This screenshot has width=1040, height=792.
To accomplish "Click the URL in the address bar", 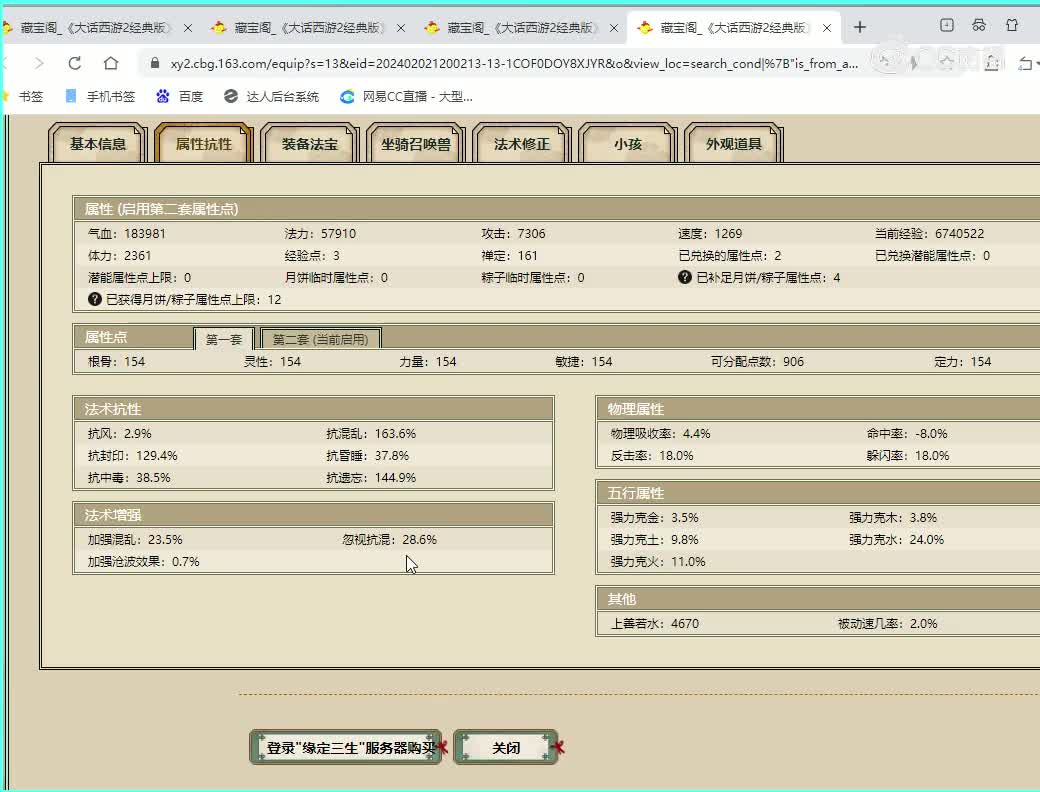I will [x=514, y=64].
